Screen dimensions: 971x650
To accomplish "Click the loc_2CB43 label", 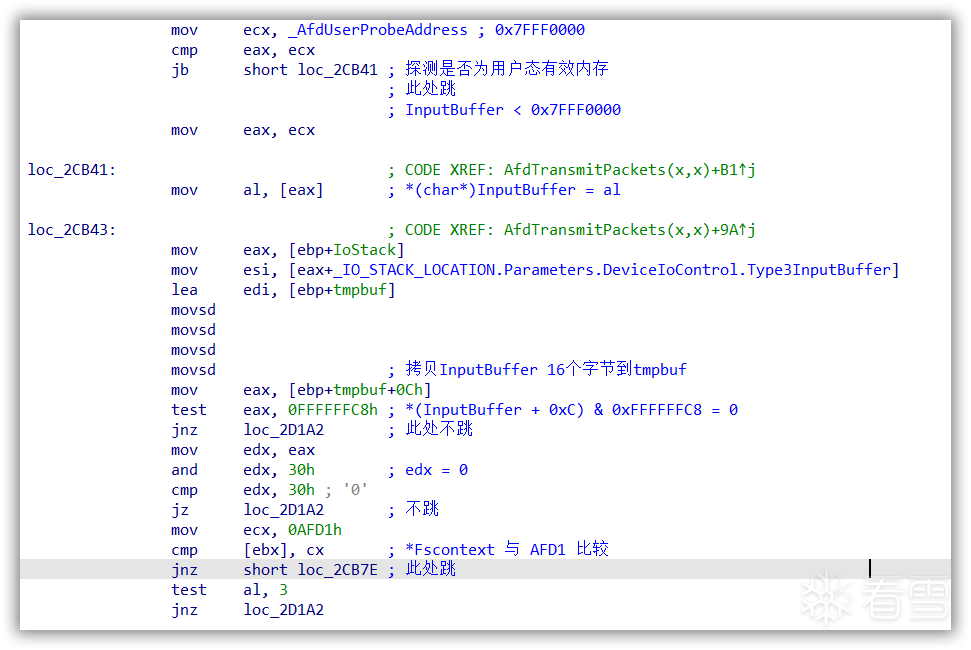I will click(x=72, y=230).
